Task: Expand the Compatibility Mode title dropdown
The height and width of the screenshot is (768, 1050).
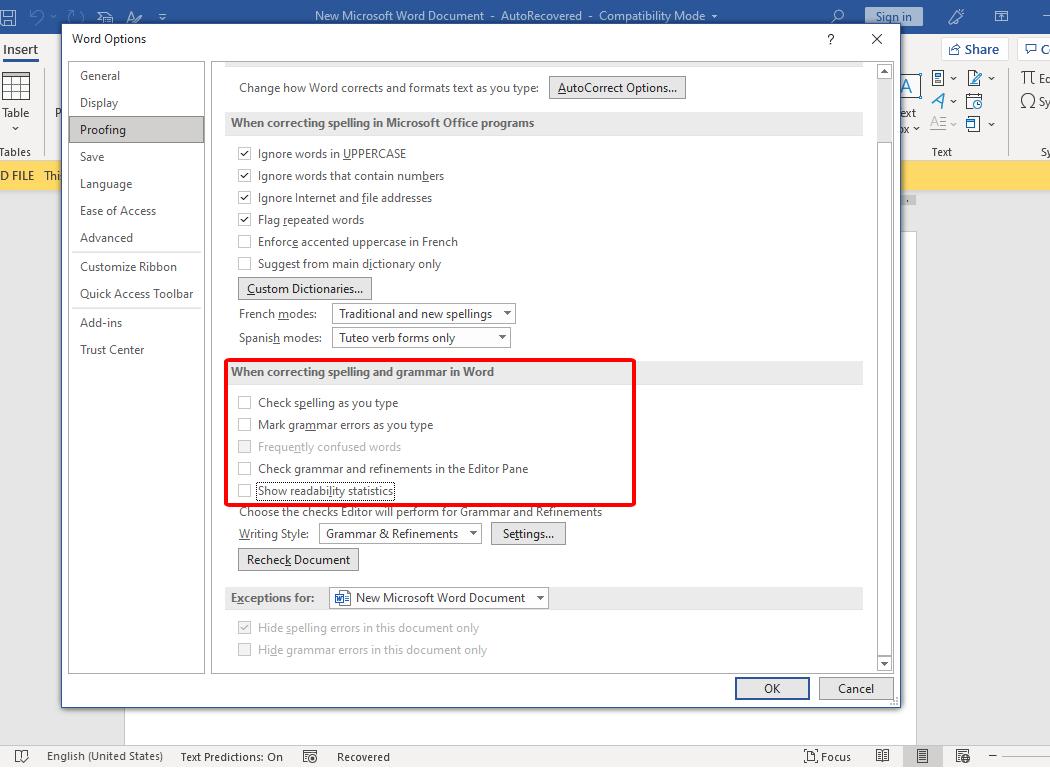Action: click(x=715, y=16)
